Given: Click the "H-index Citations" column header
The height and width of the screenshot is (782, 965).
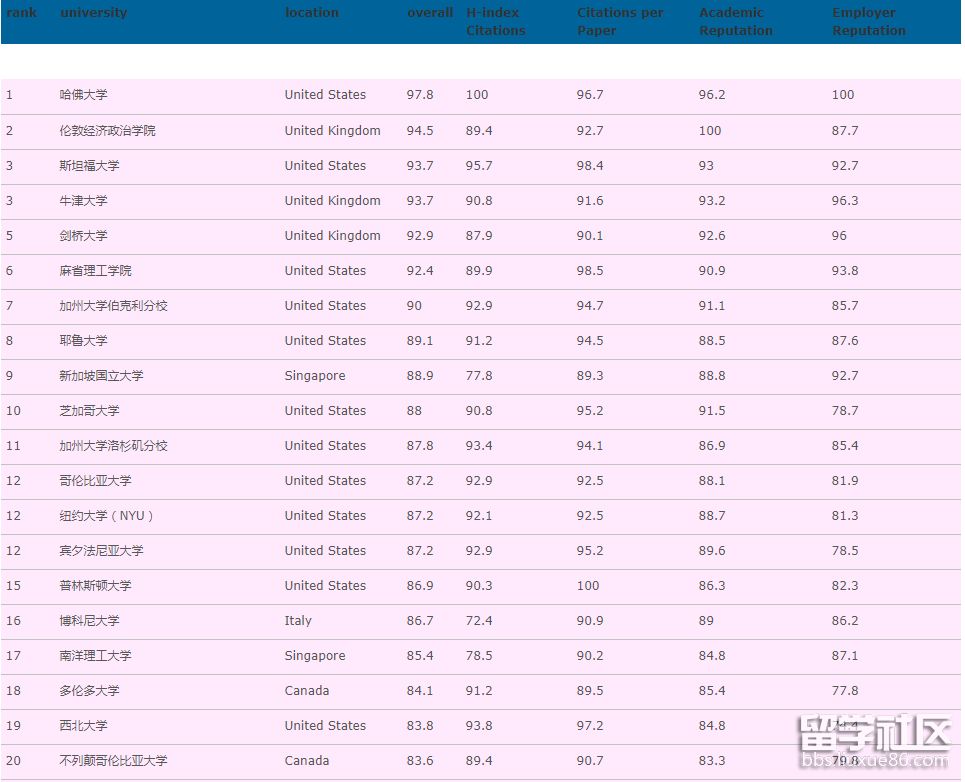Looking at the screenshot, I should point(495,22).
